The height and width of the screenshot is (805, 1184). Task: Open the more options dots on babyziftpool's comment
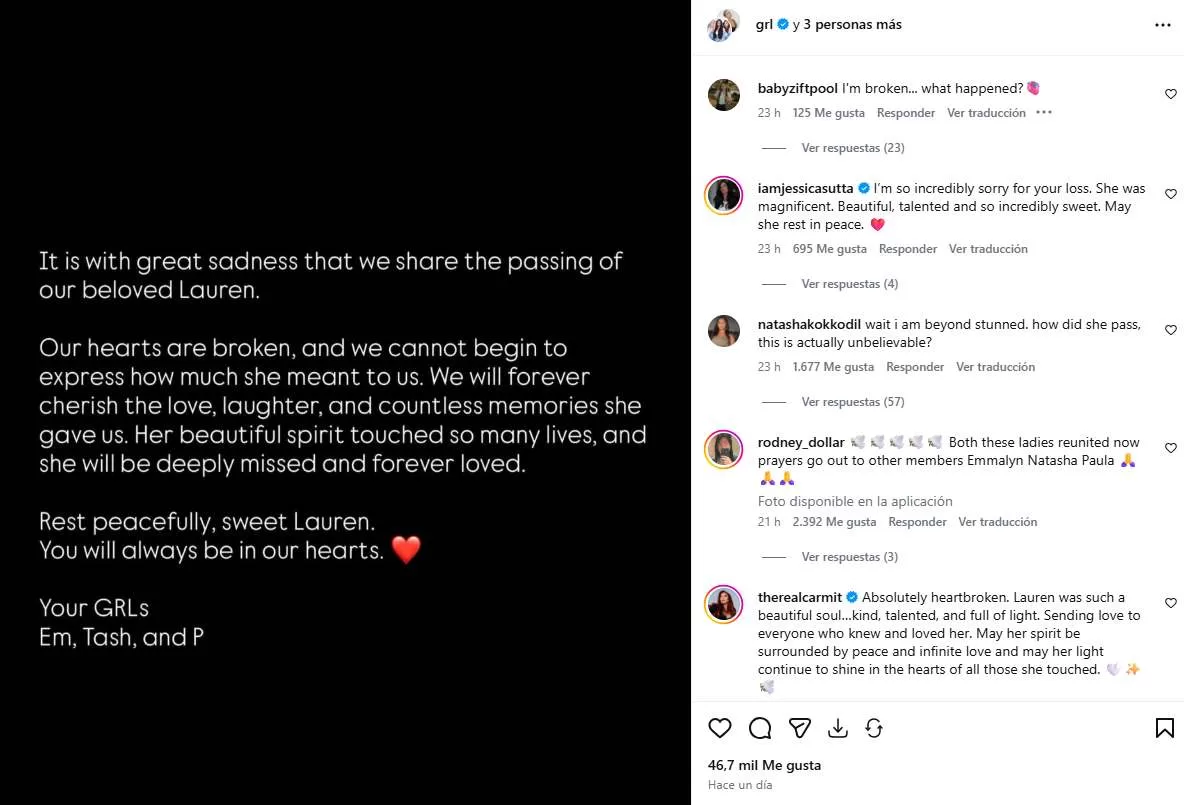point(1044,113)
